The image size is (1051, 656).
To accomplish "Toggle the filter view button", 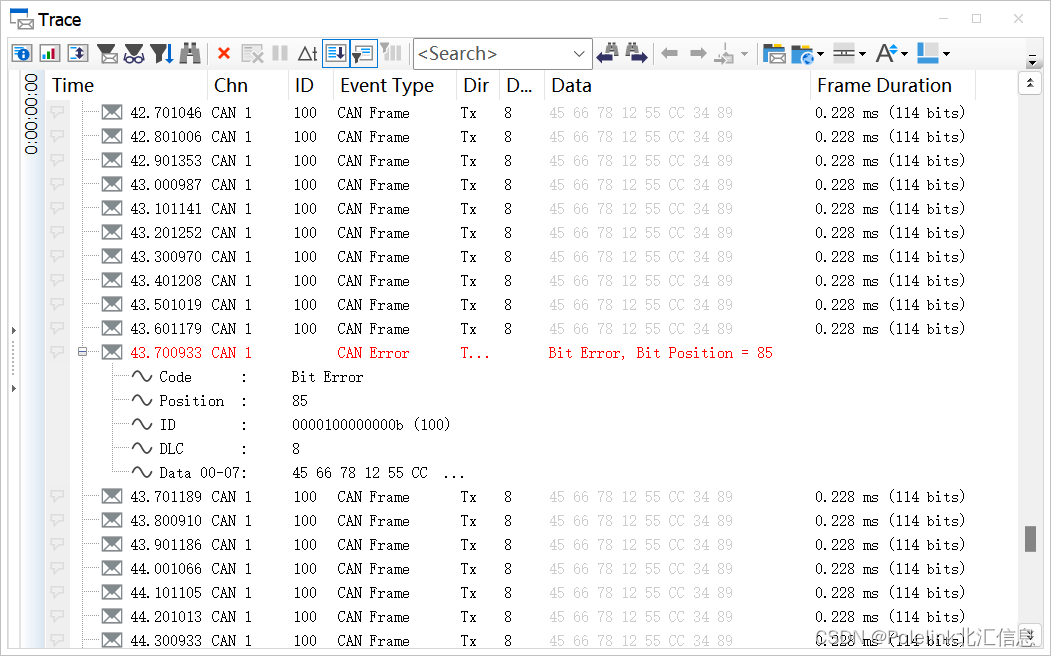I will tap(363, 53).
